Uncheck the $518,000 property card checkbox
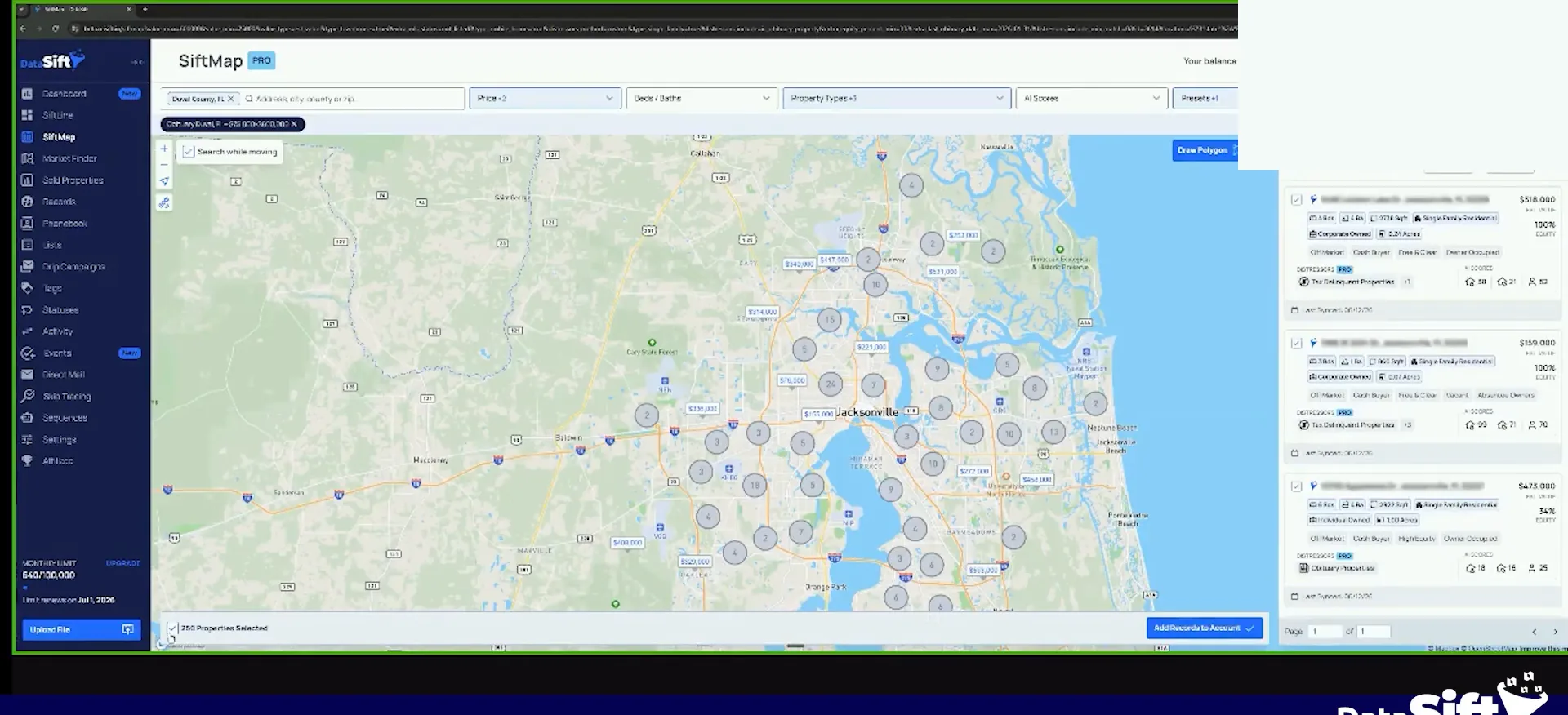The width and height of the screenshot is (1568, 715). click(x=1296, y=200)
